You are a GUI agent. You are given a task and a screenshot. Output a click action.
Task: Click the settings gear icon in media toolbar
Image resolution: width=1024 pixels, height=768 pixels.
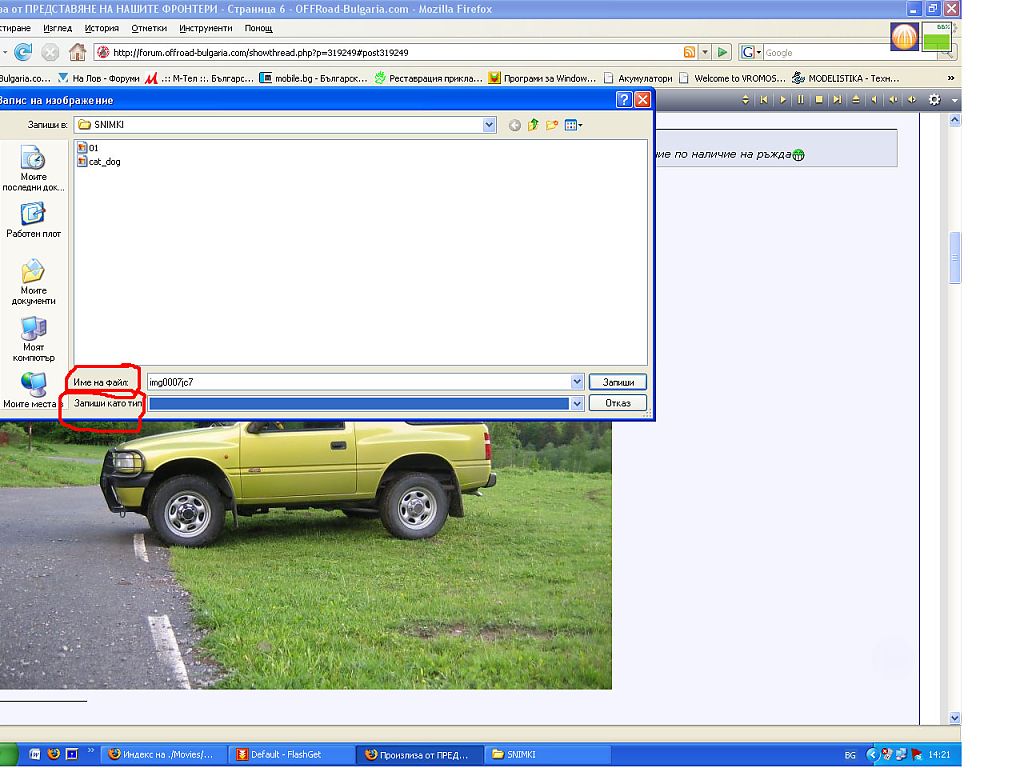pos(935,100)
